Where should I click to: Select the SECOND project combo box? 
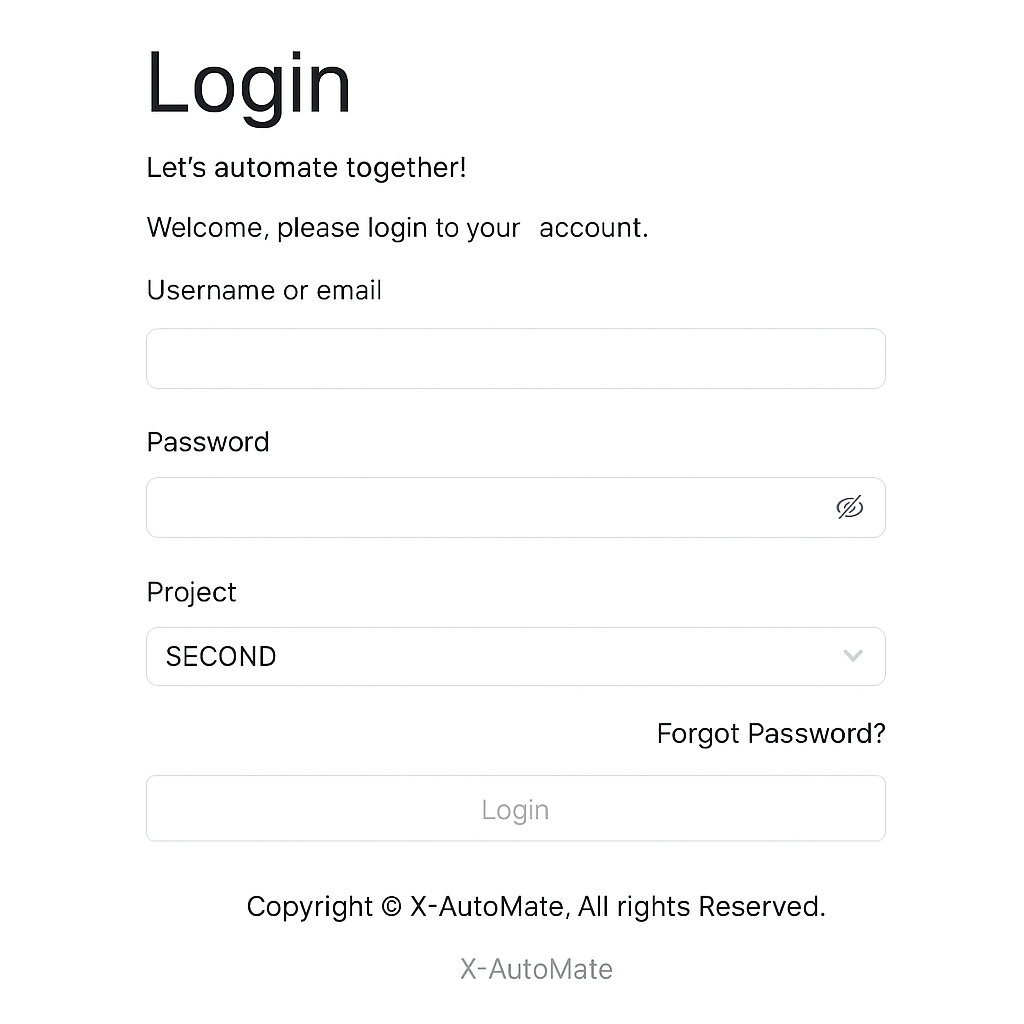point(515,656)
